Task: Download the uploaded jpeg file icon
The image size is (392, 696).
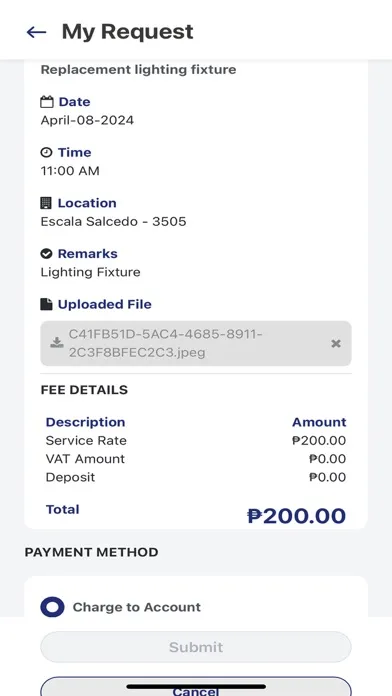Action: pos(56,343)
